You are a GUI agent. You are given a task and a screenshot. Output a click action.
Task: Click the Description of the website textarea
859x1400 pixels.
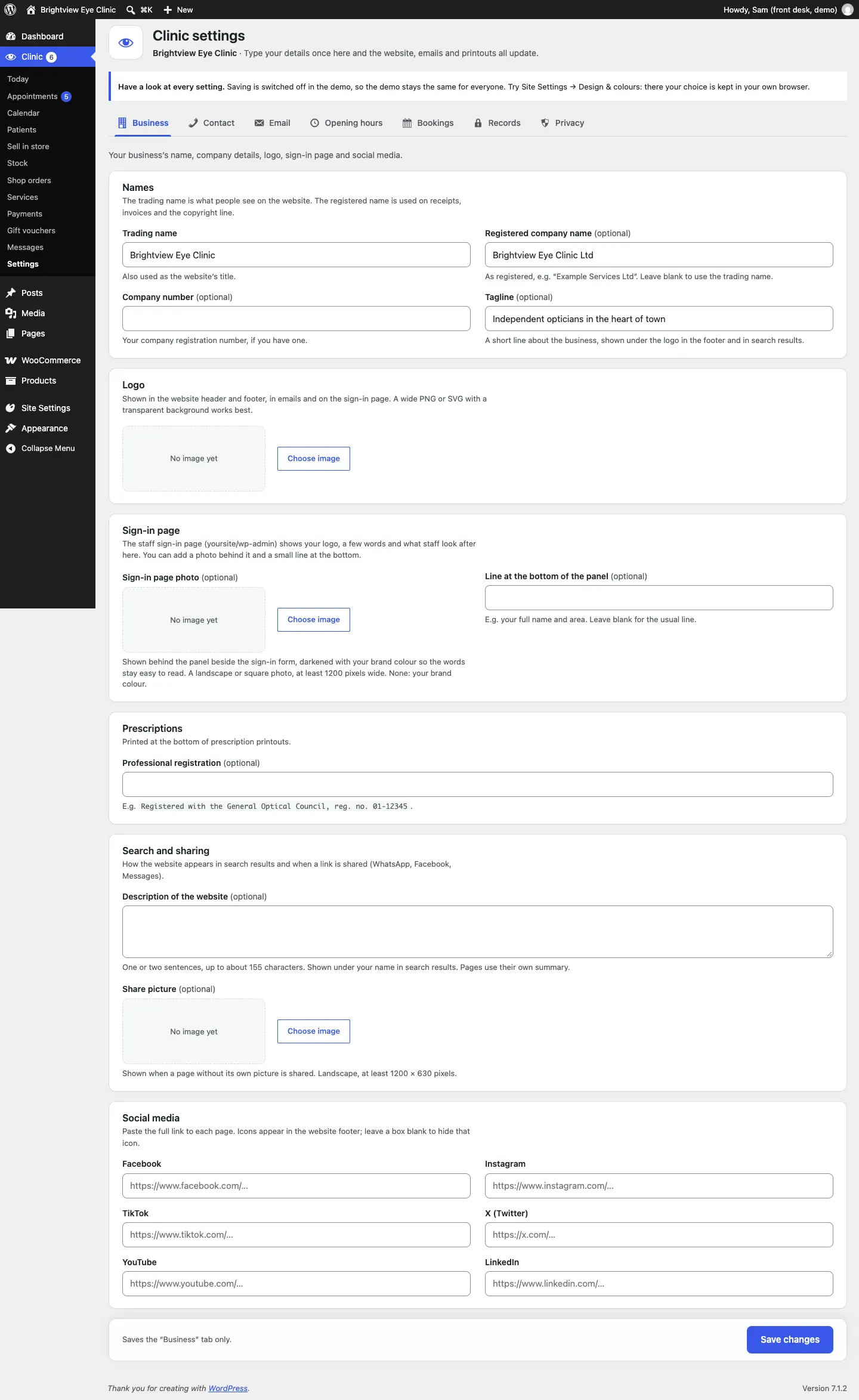(478, 932)
